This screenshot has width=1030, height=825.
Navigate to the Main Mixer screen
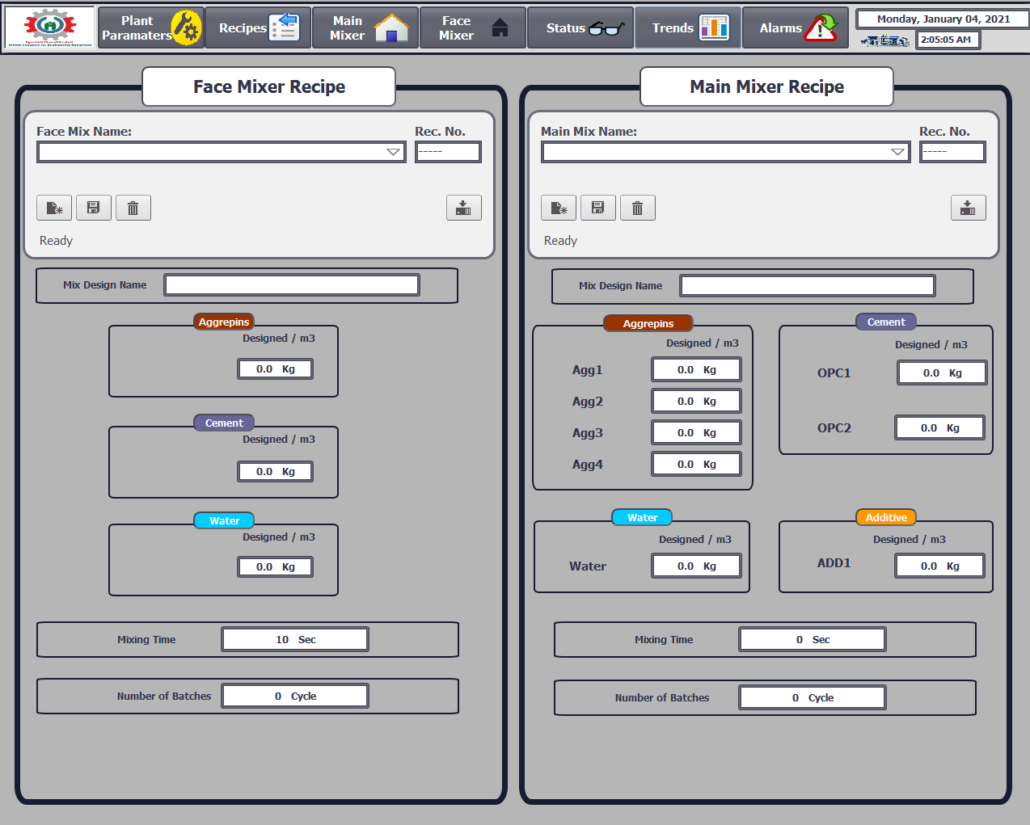[x=365, y=28]
